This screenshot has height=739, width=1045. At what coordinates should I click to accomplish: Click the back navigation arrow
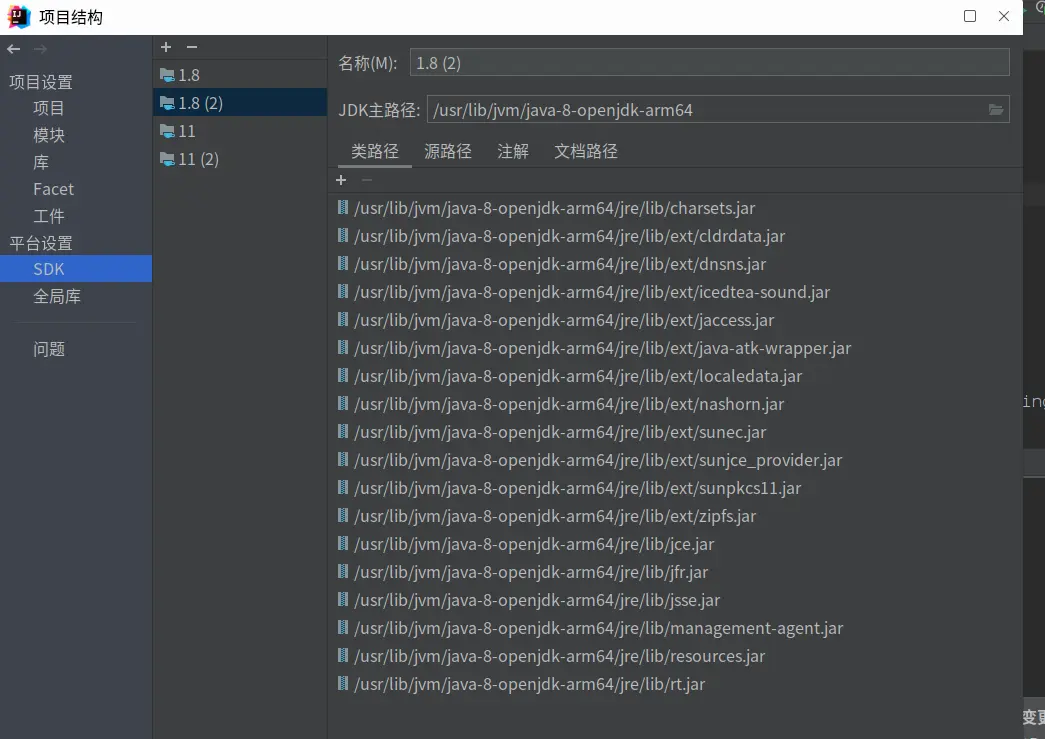(13, 49)
